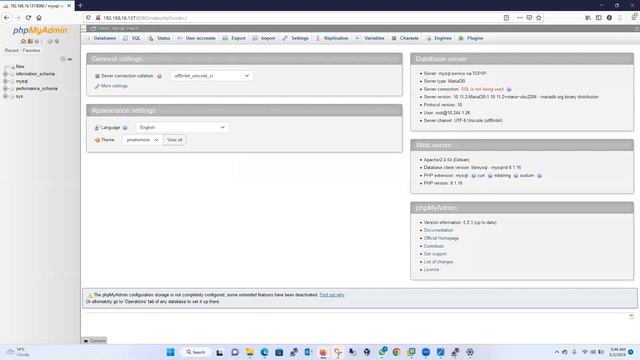640x360 pixels.
Task: Click the link-with-main-panel icon in sidebar
Action: 70,59
